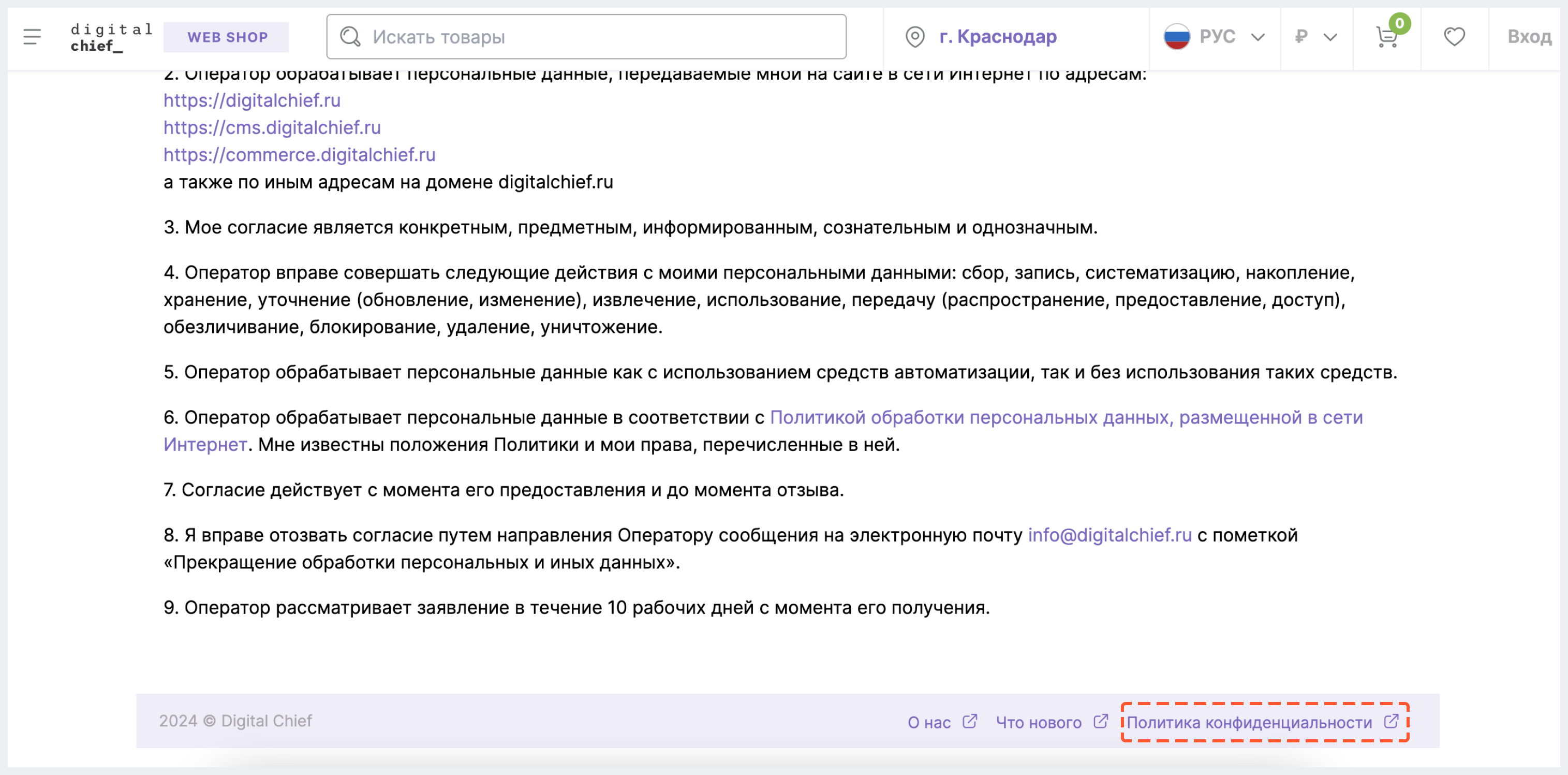Expand the language chevron arrow
The width and height of the screenshot is (1568, 775).
pos(1258,37)
